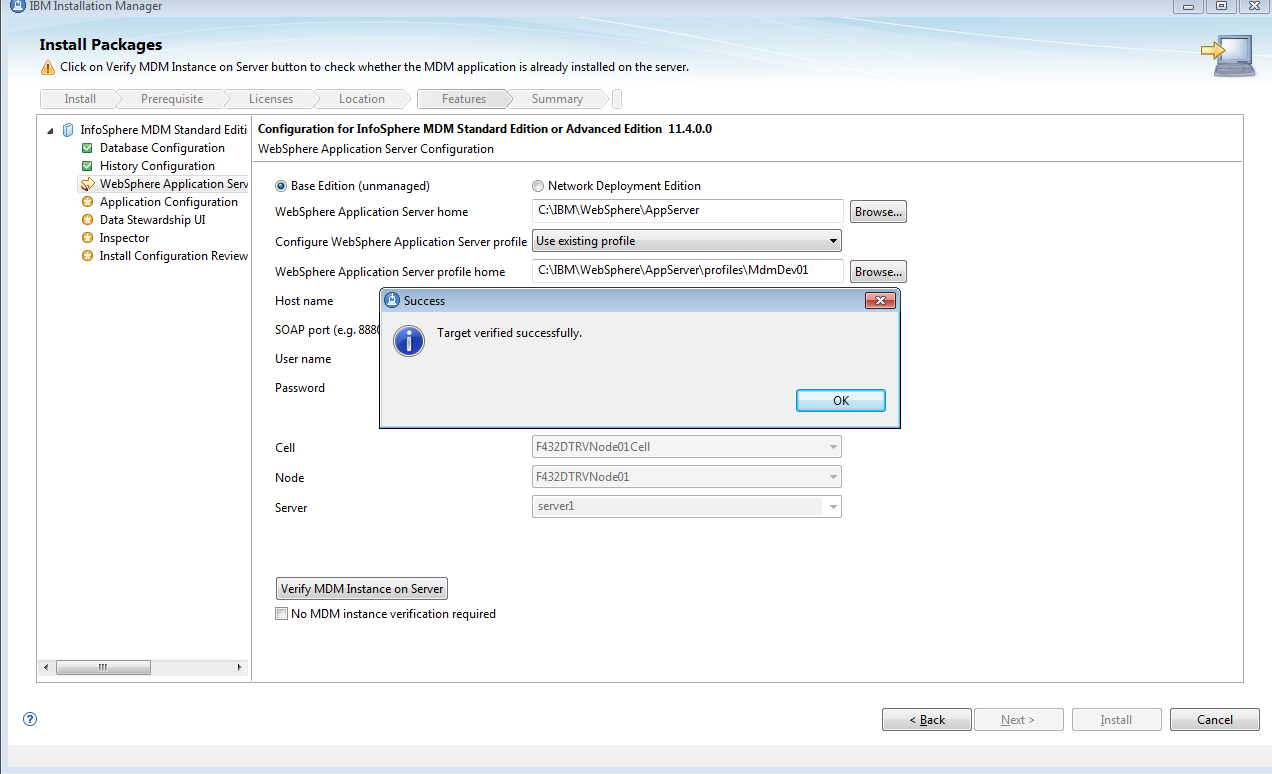1272x774 pixels.
Task: Select Data Stewardship UI in the tree
Action: 153,220
